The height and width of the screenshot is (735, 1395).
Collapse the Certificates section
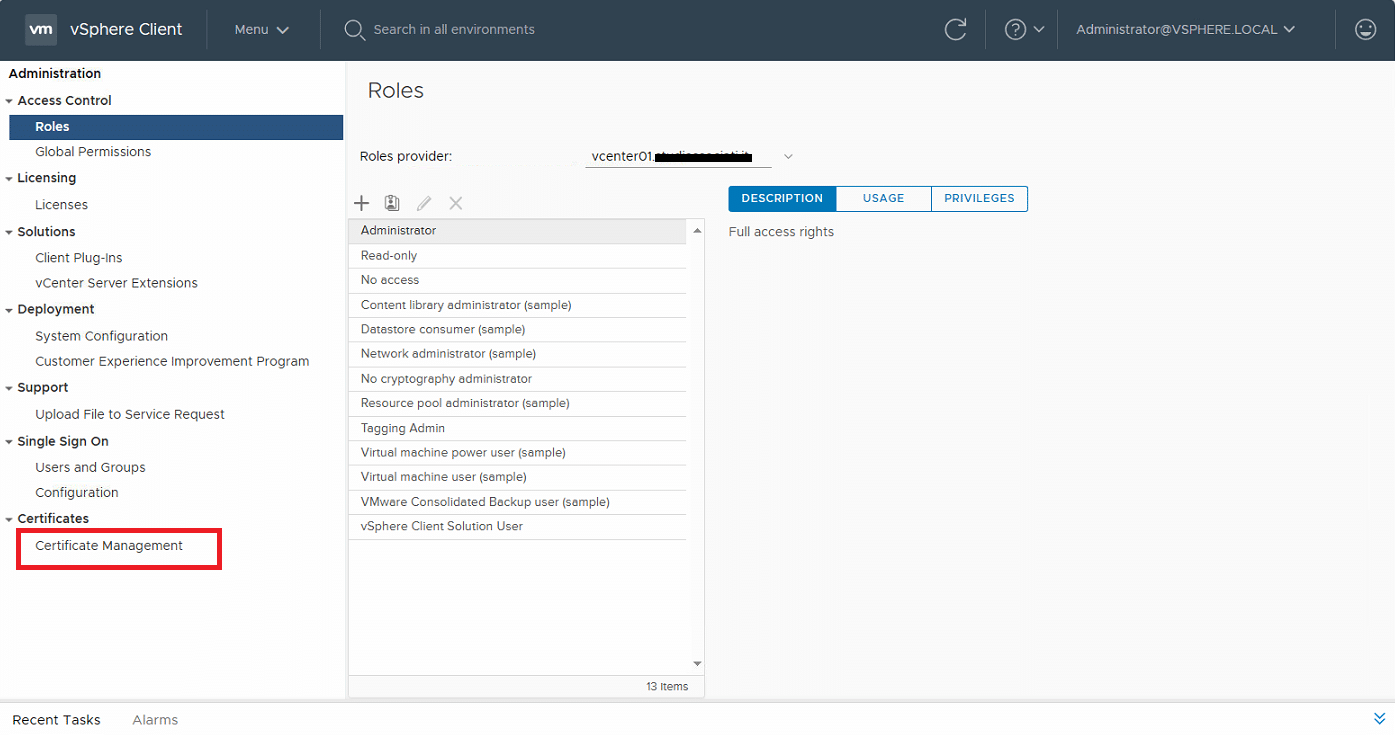pyautogui.click(x=9, y=519)
